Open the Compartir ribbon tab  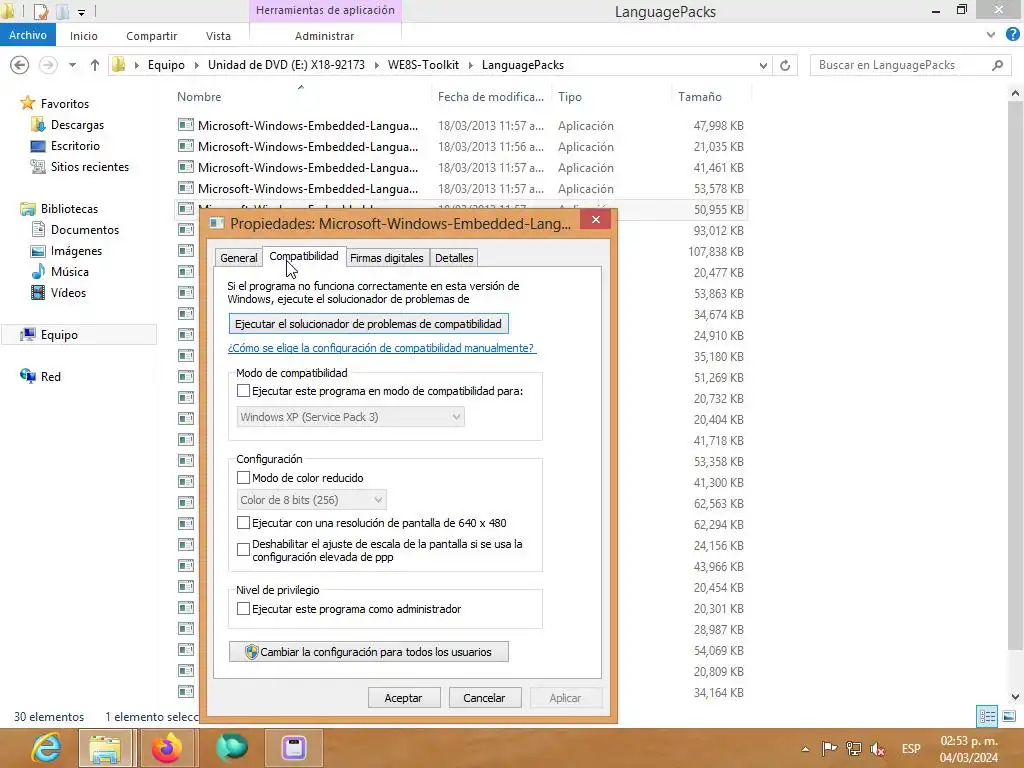[152, 36]
